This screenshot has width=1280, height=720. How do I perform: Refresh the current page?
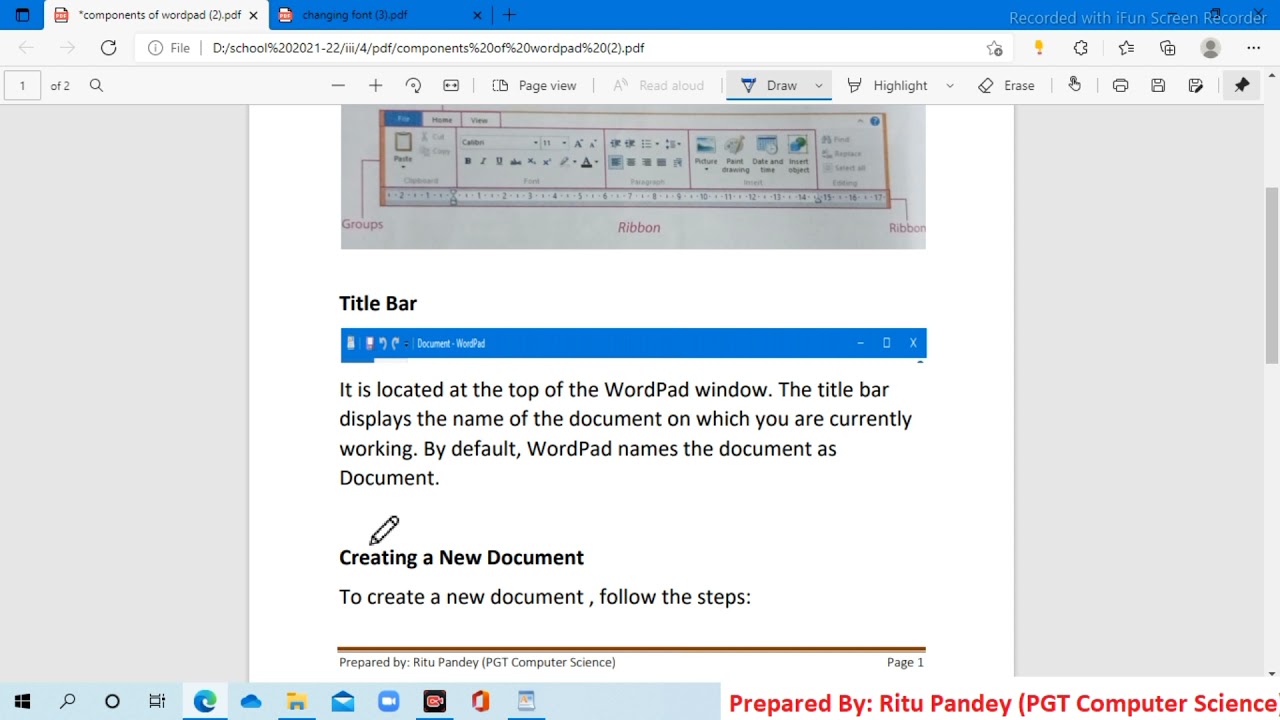tap(109, 47)
